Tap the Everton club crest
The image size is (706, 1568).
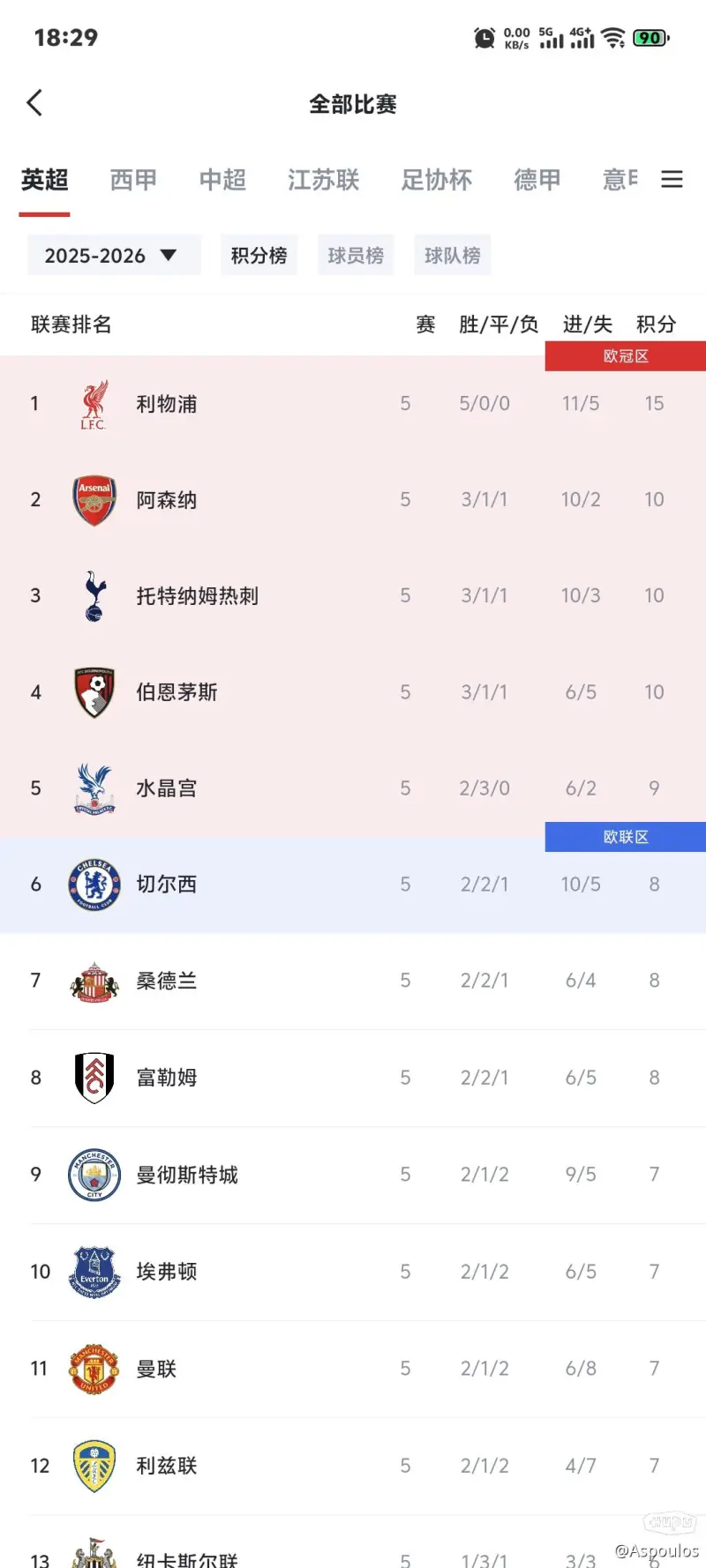(x=94, y=1272)
